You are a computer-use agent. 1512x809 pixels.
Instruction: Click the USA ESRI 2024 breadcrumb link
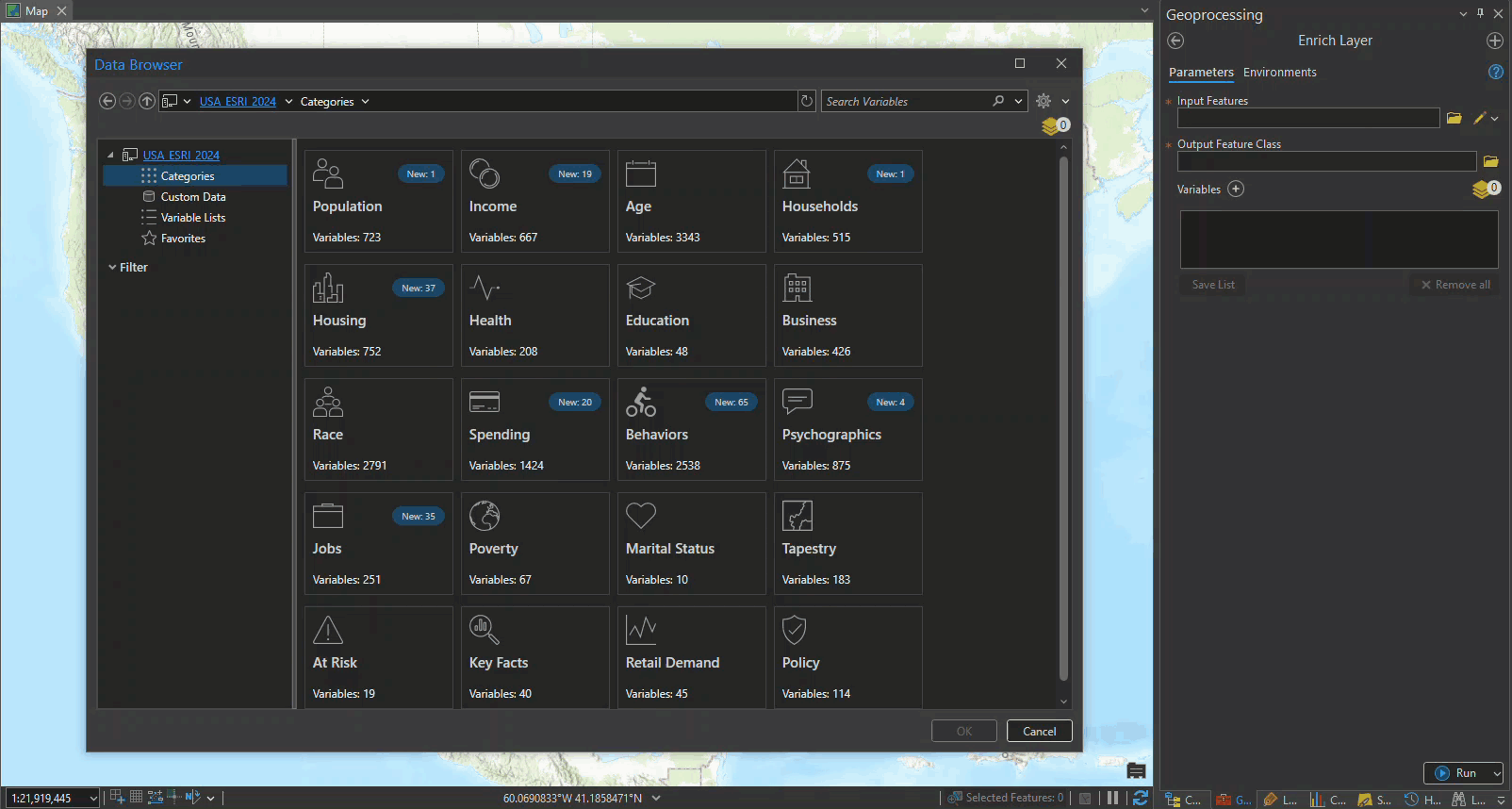(238, 101)
